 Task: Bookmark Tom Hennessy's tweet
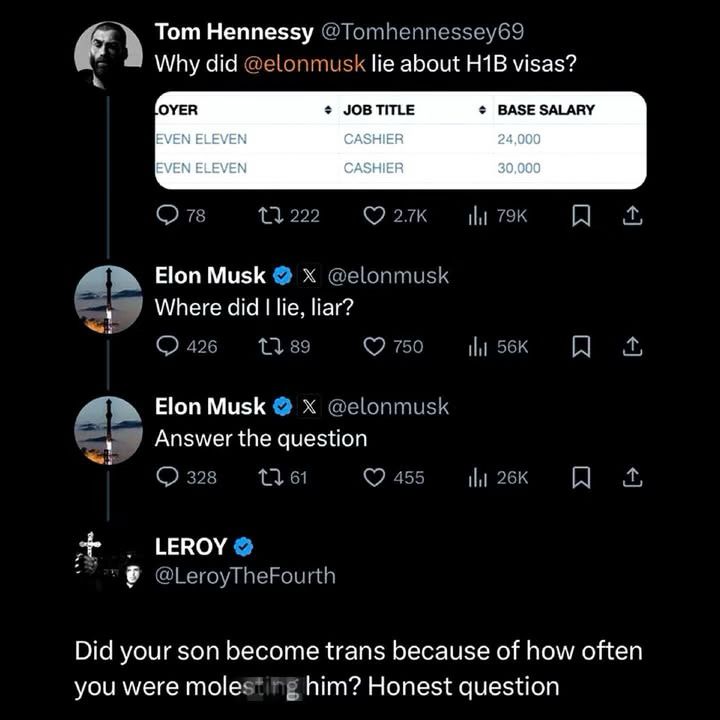click(580, 215)
